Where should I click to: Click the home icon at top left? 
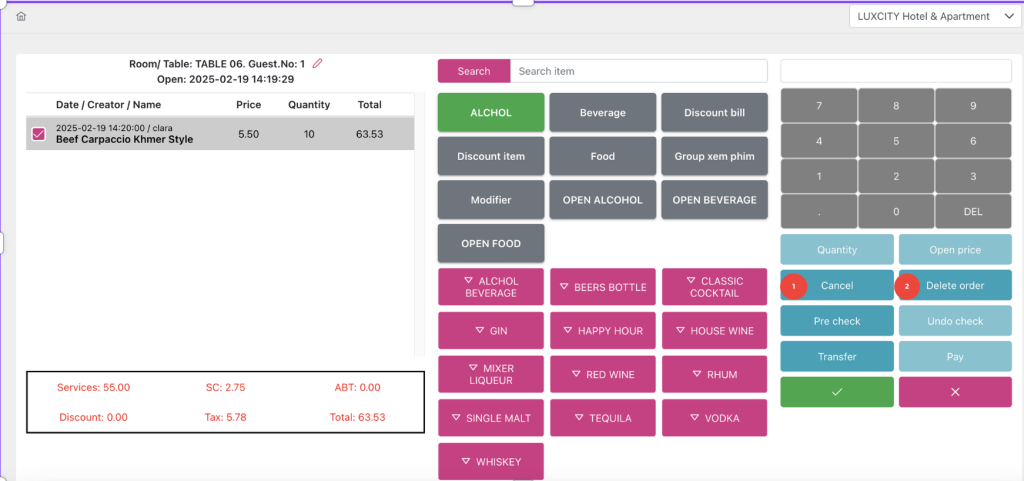click(x=21, y=16)
